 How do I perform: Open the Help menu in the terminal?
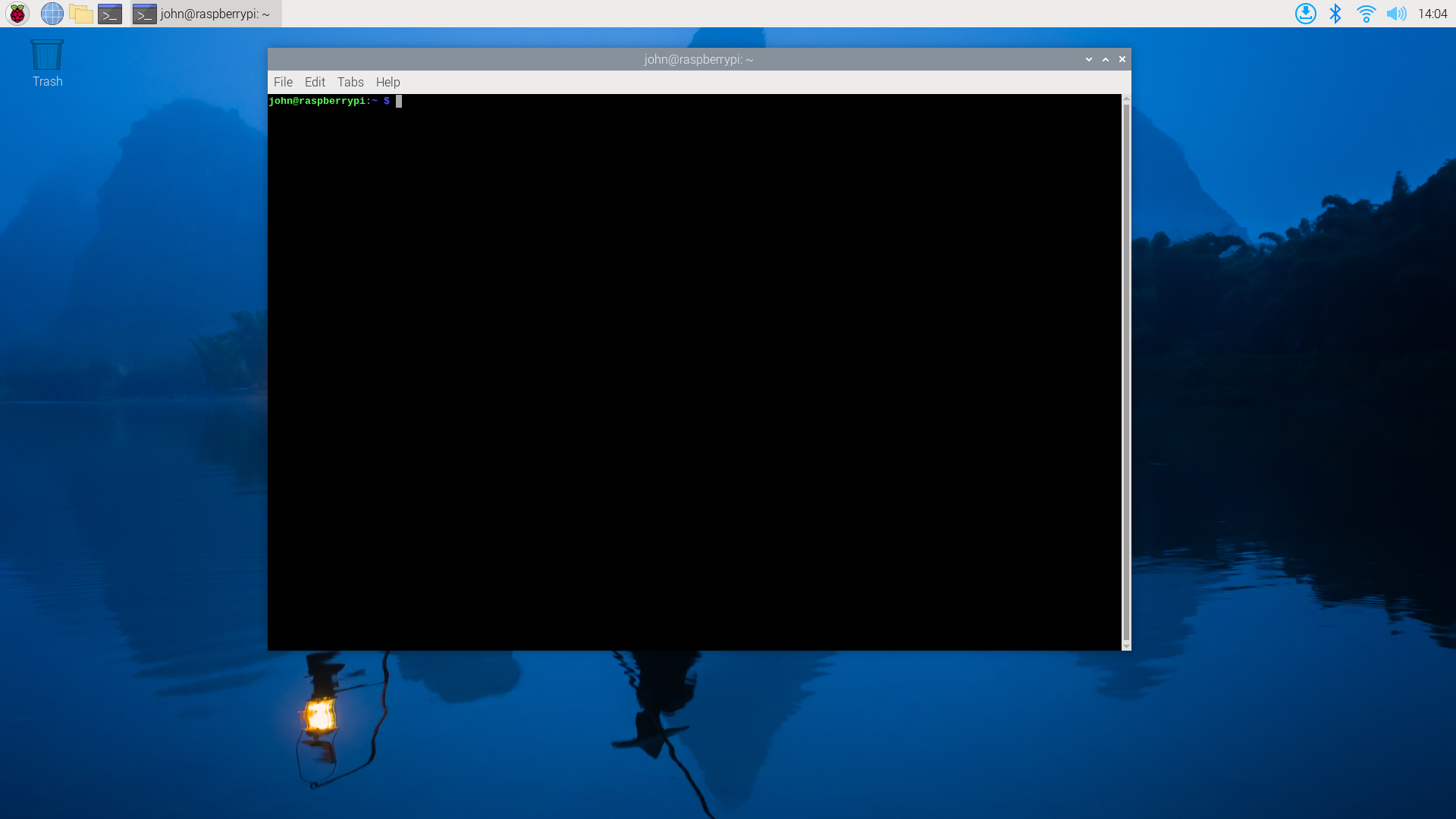tap(388, 82)
